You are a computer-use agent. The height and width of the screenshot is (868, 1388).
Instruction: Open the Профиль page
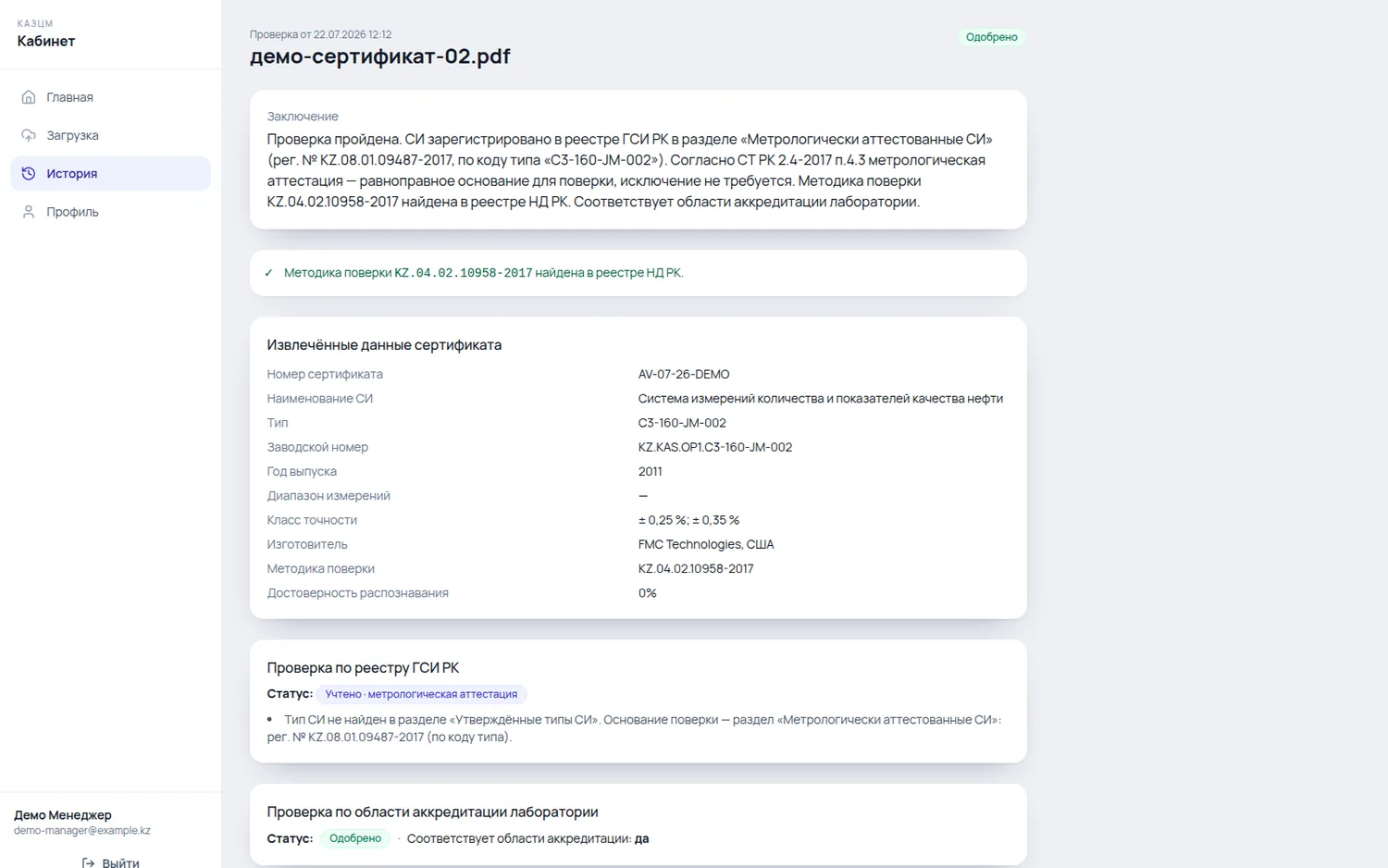[x=110, y=212]
